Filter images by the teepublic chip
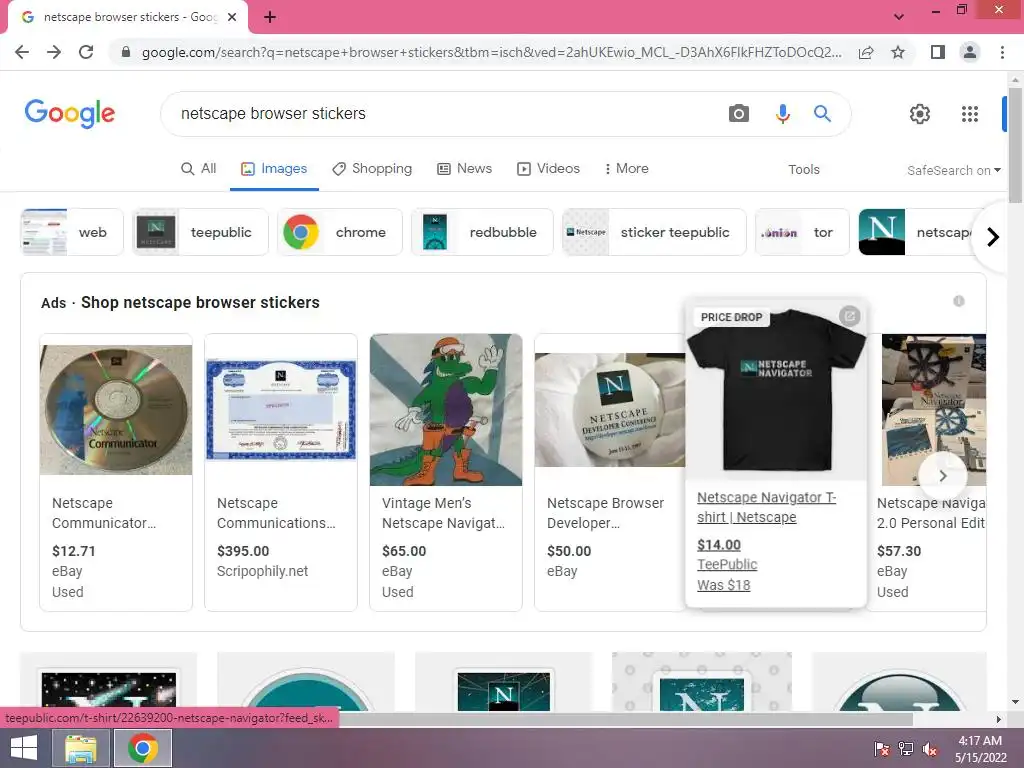The image size is (1024, 768). point(200,232)
